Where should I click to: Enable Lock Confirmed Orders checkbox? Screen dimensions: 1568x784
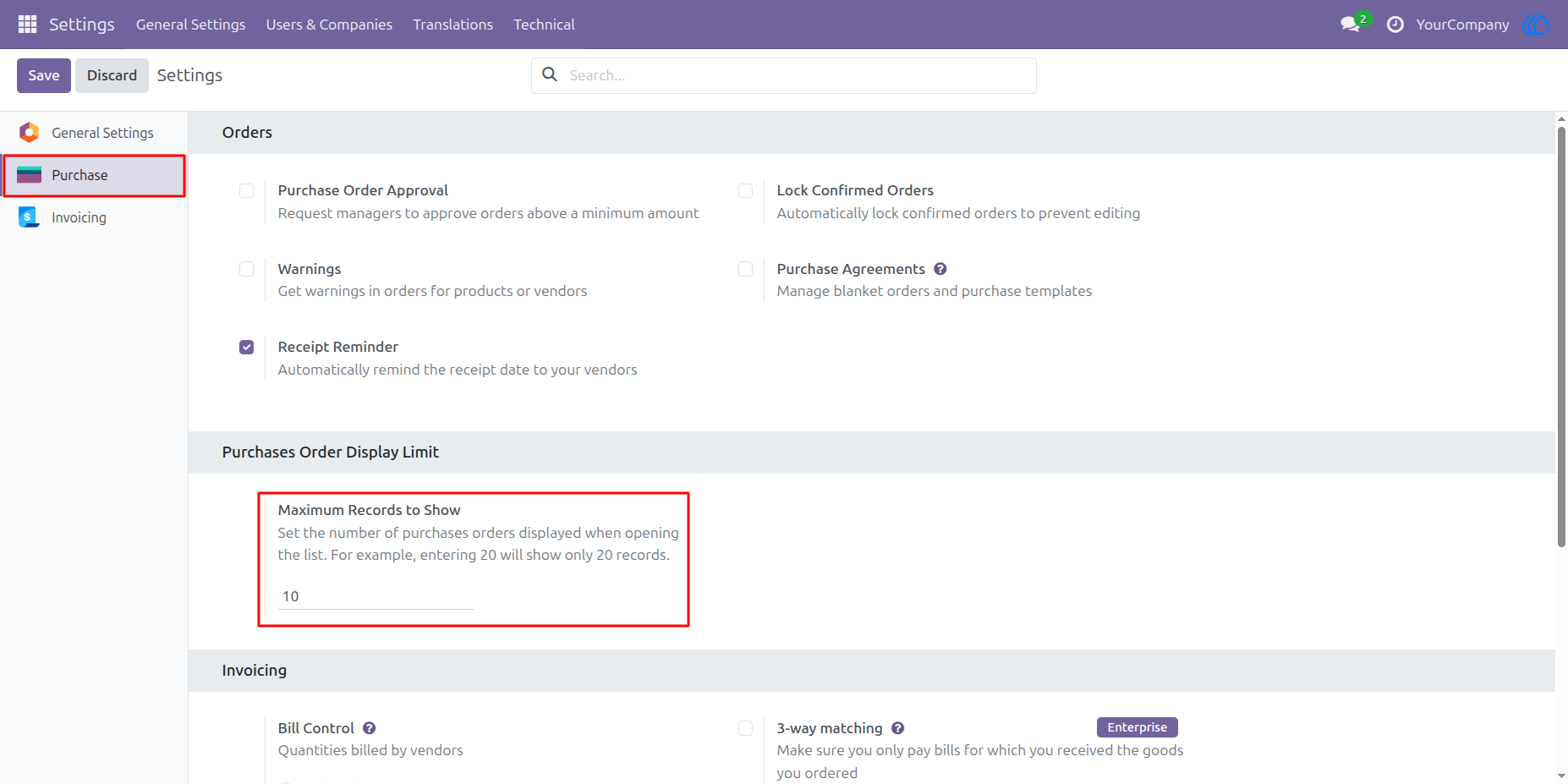click(x=746, y=191)
